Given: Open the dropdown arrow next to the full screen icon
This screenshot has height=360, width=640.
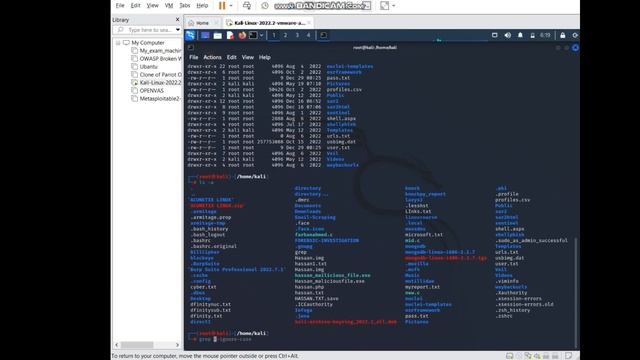Looking at the screenshot, I should 393,6.
